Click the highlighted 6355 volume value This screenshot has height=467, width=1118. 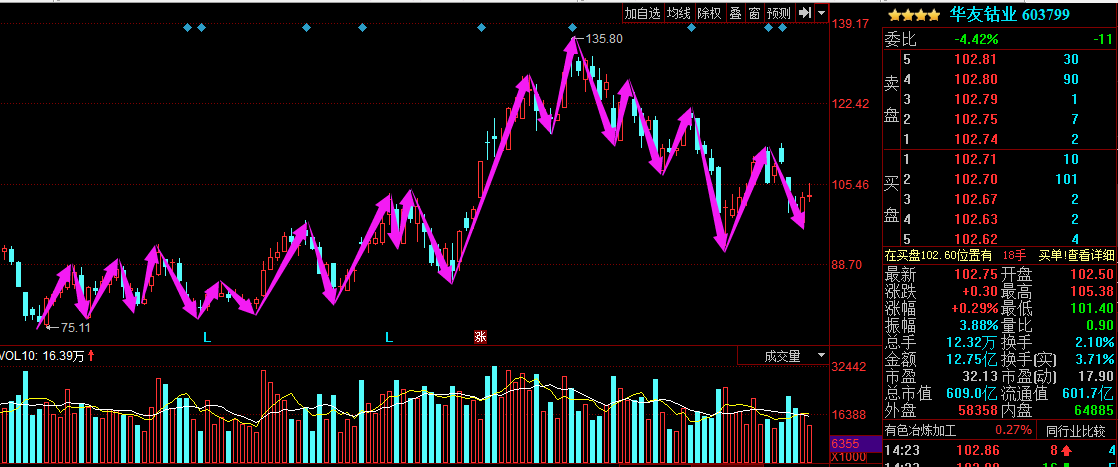[846, 443]
